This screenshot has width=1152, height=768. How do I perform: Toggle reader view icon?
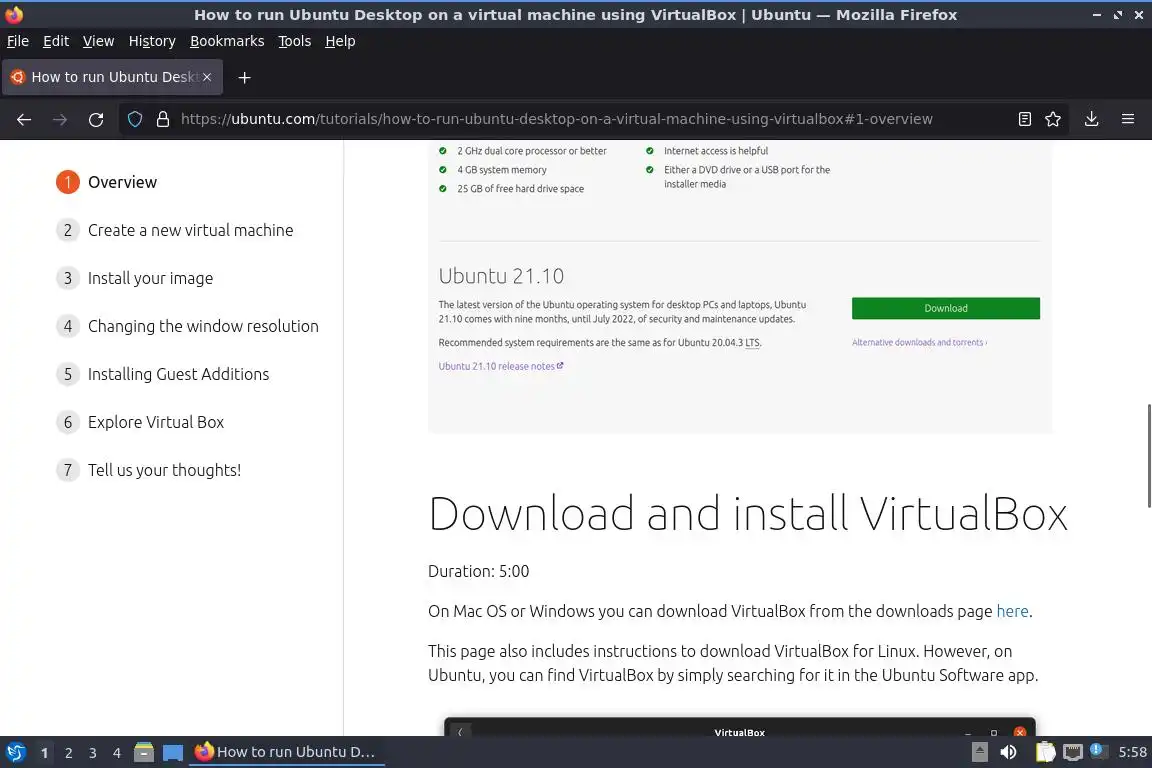(1025, 119)
